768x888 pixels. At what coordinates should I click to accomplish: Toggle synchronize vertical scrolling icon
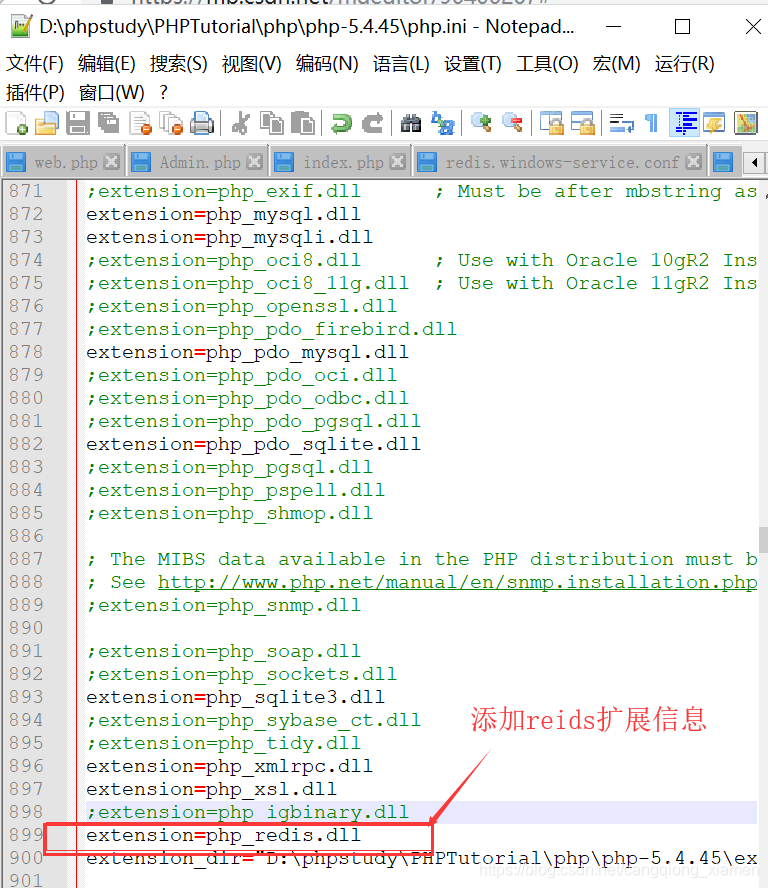tap(551, 123)
